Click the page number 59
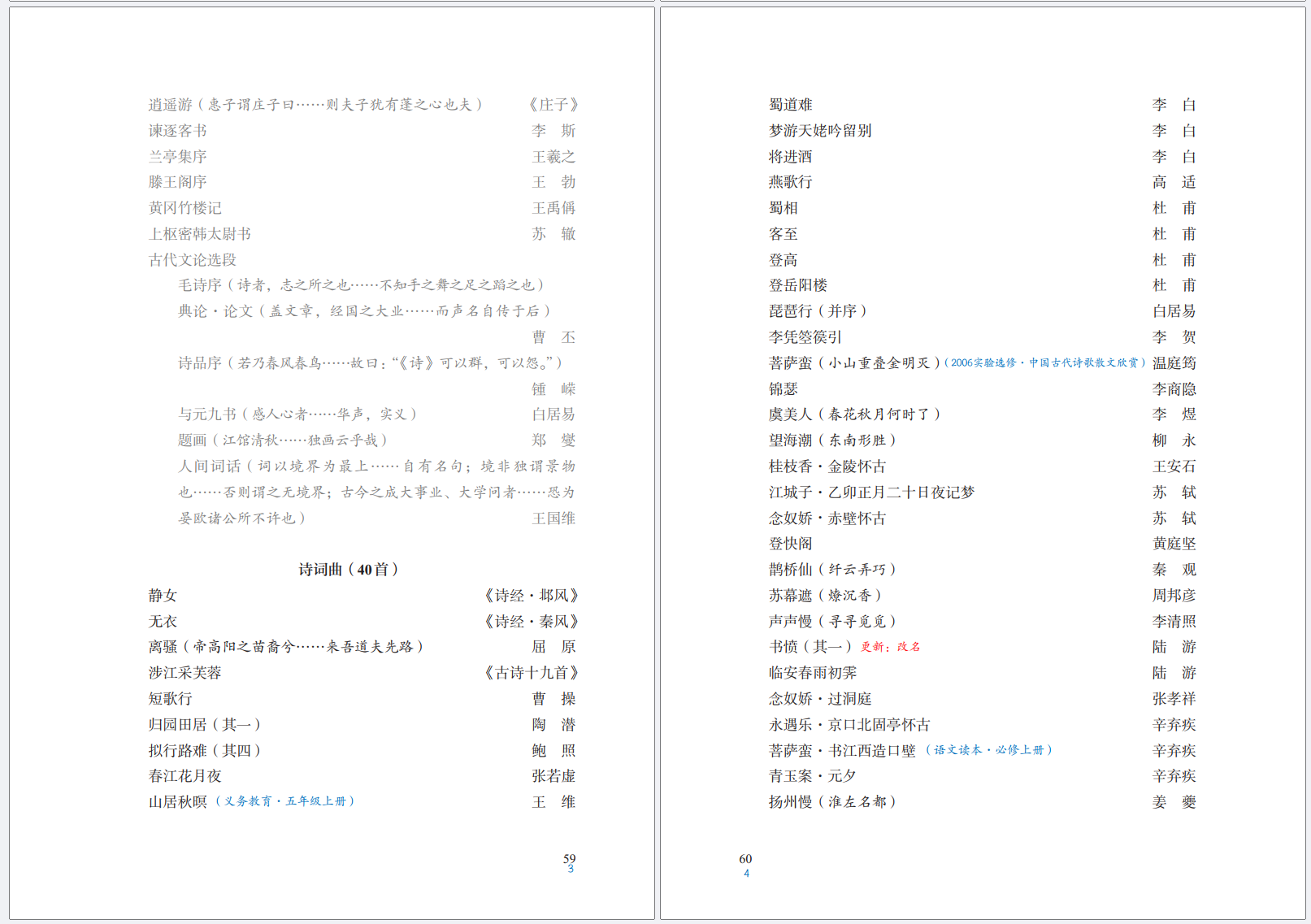This screenshot has height=924, width=1311. [569, 857]
